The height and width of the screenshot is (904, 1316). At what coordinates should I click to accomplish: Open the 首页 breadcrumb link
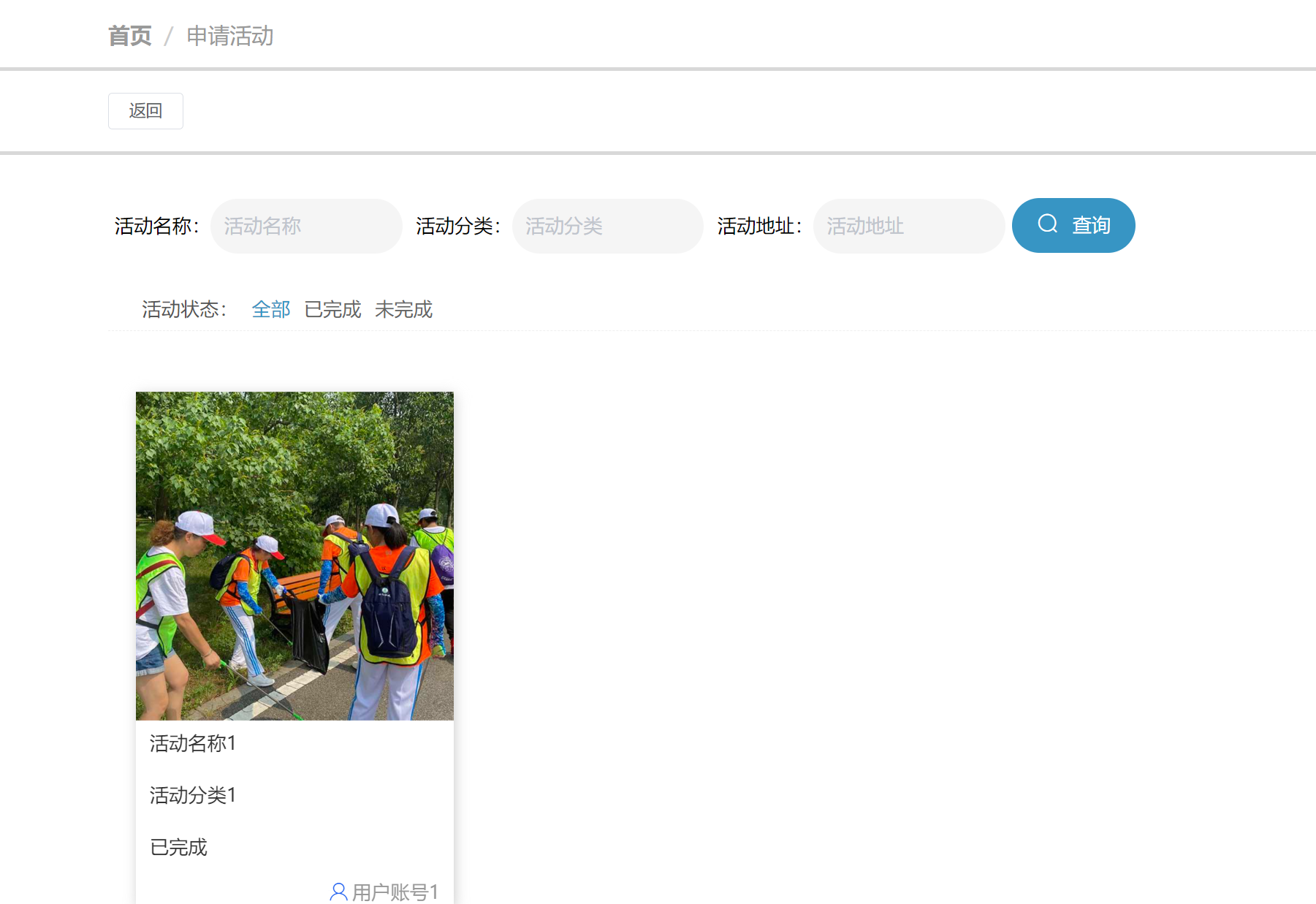coord(129,34)
